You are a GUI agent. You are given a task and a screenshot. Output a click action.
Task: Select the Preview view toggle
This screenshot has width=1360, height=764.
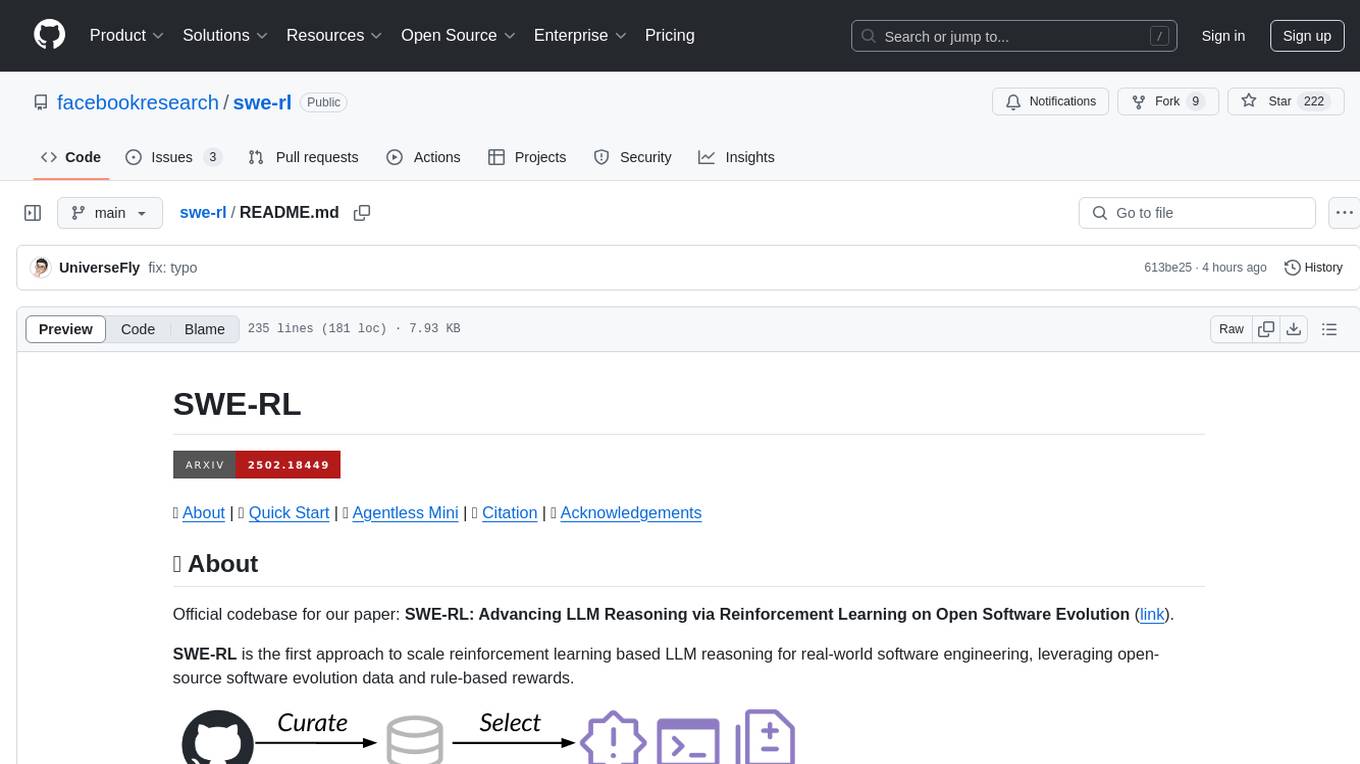66,329
